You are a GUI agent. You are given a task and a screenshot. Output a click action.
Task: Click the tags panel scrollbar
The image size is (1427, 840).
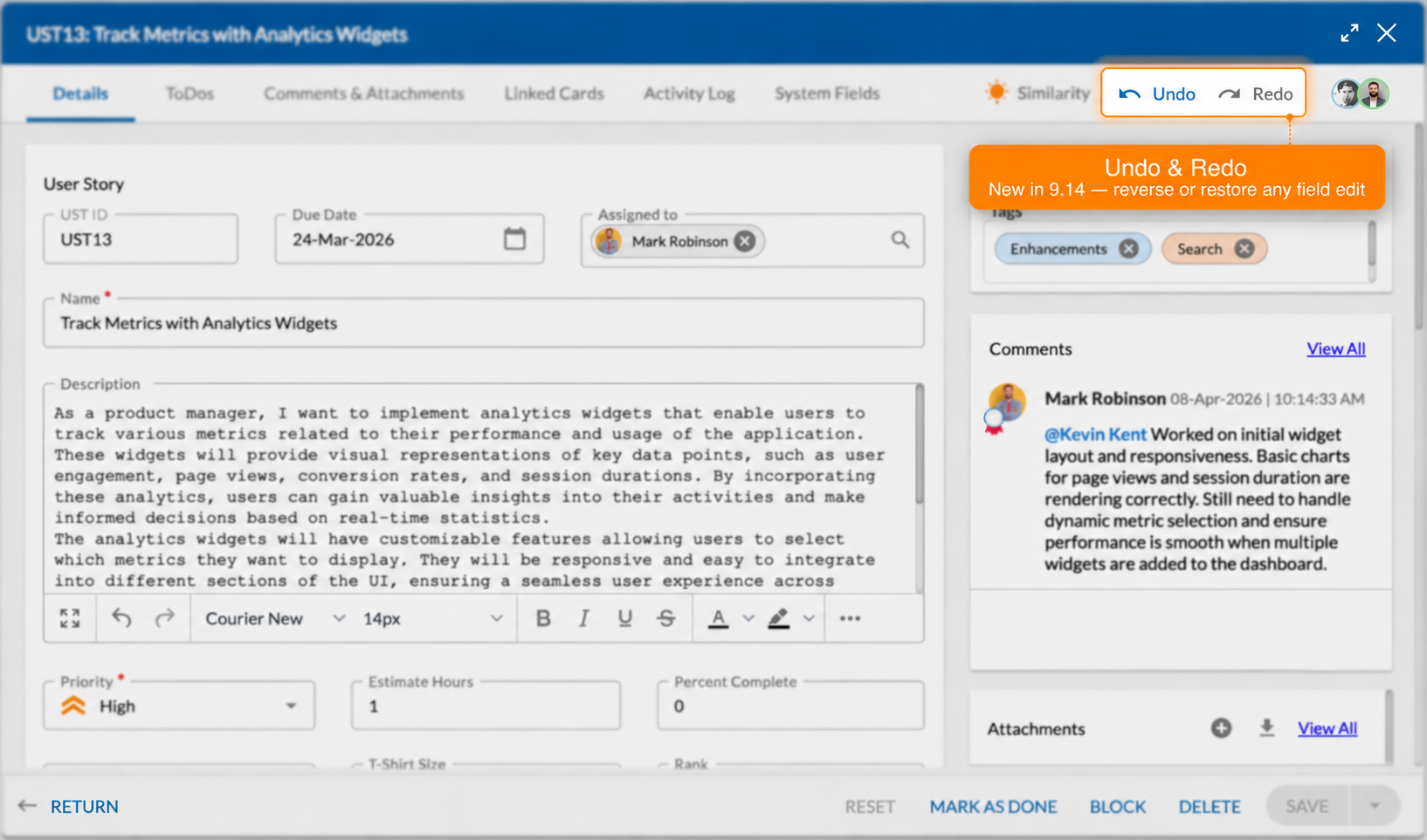1372,244
